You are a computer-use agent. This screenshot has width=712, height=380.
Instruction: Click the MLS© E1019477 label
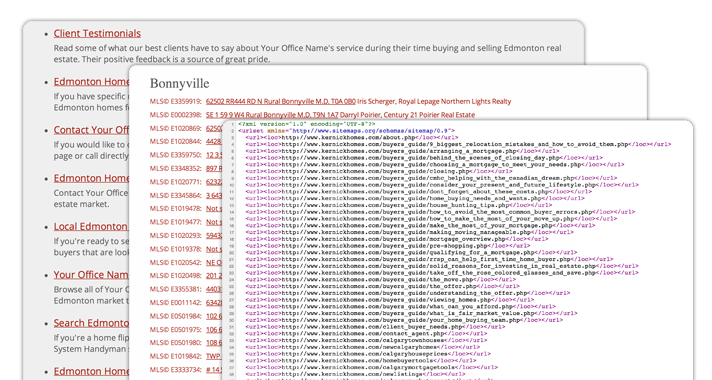(176, 222)
